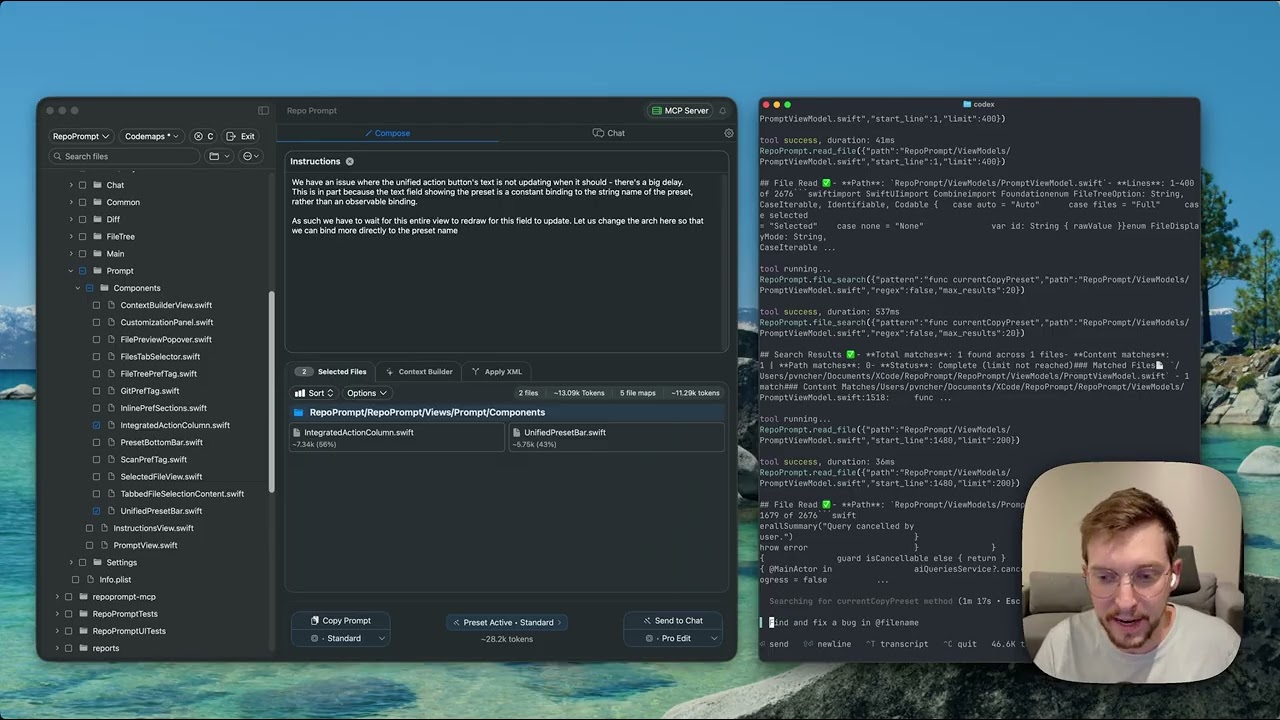Open the Context Builder tab
Viewport: 1280px width, 720px height.
coord(419,372)
